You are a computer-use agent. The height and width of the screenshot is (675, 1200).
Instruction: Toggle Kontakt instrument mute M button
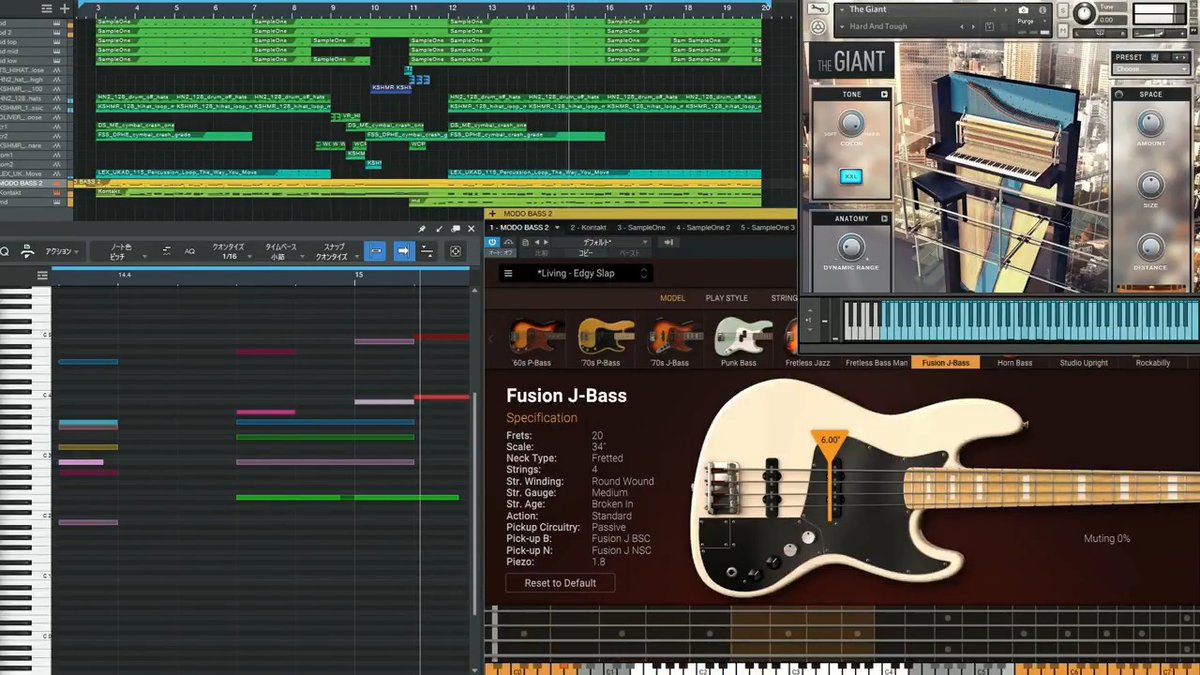[x=1063, y=30]
